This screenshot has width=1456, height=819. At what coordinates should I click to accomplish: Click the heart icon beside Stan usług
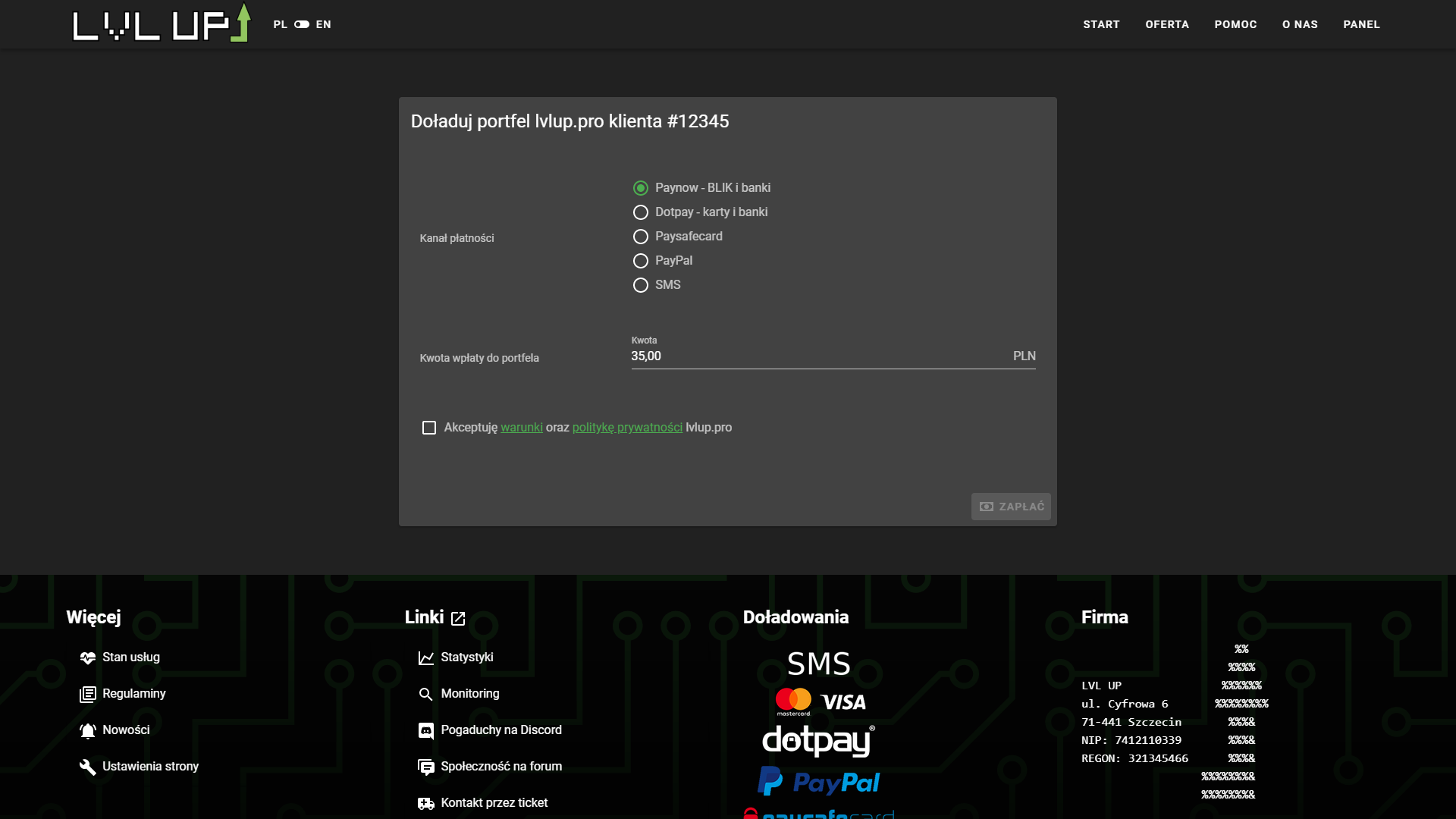(x=88, y=657)
